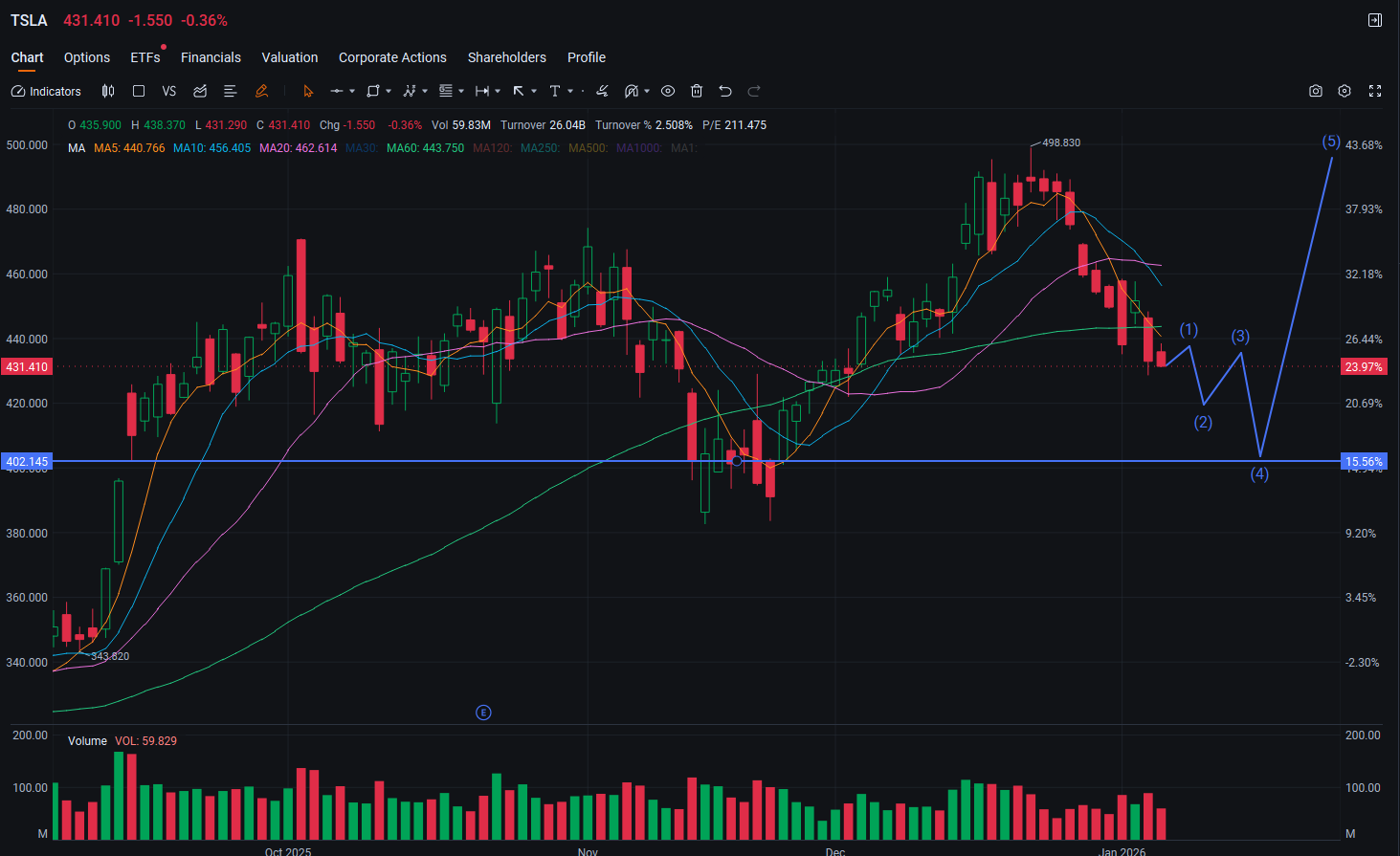Select the eraser tool
The width and height of the screenshot is (1400, 856).
point(602,91)
